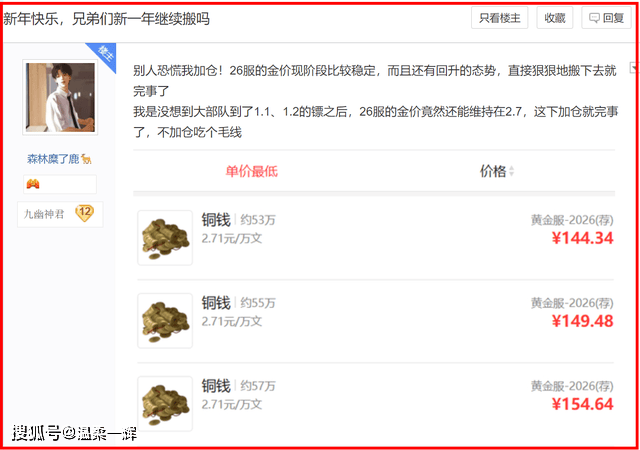The height and width of the screenshot is (450, 640).
Task: Click the copper coin icon for 约55万 listing
Action: (165, 321)
